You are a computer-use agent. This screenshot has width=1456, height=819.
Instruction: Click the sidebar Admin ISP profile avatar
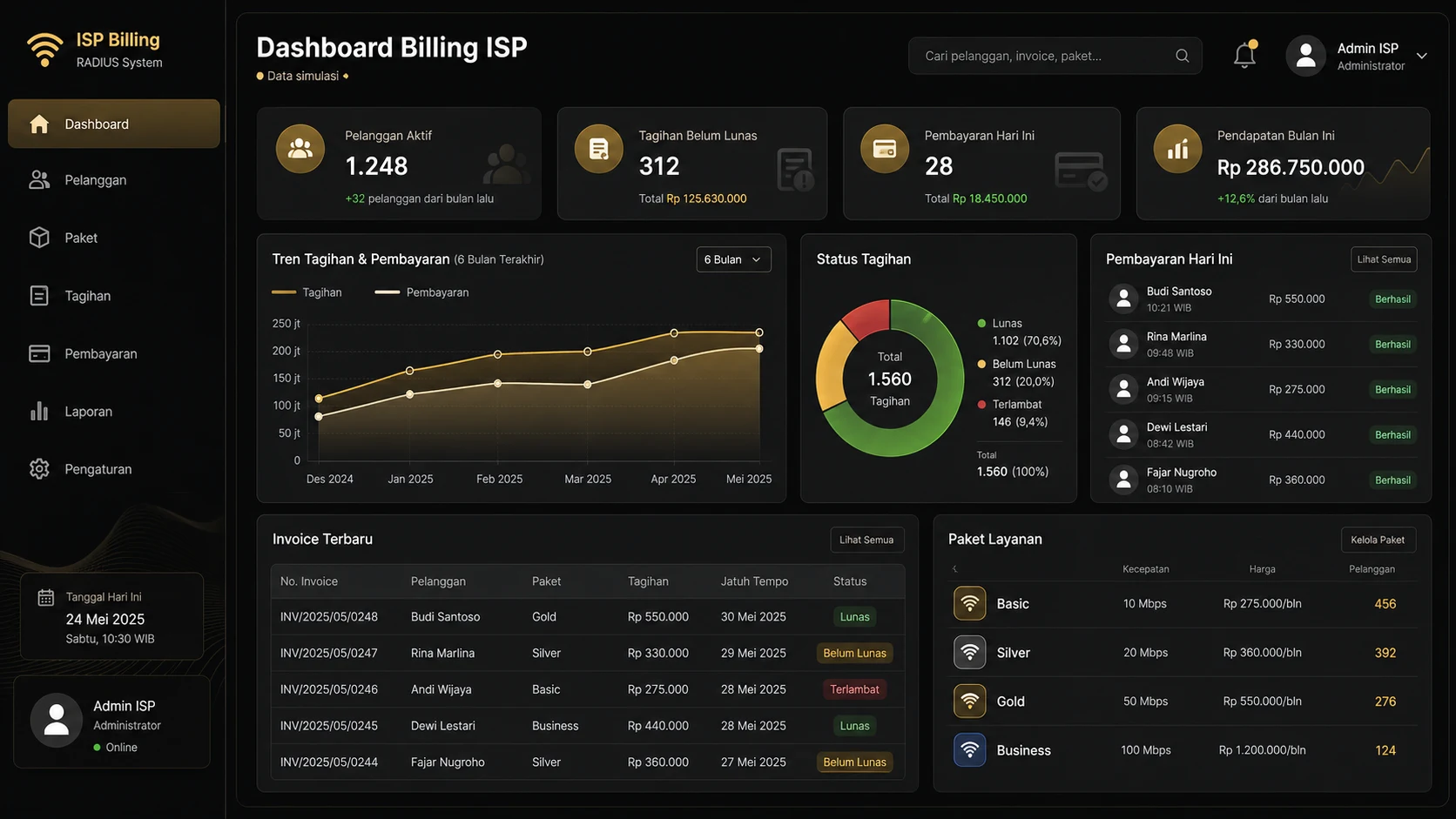point(57,721)
